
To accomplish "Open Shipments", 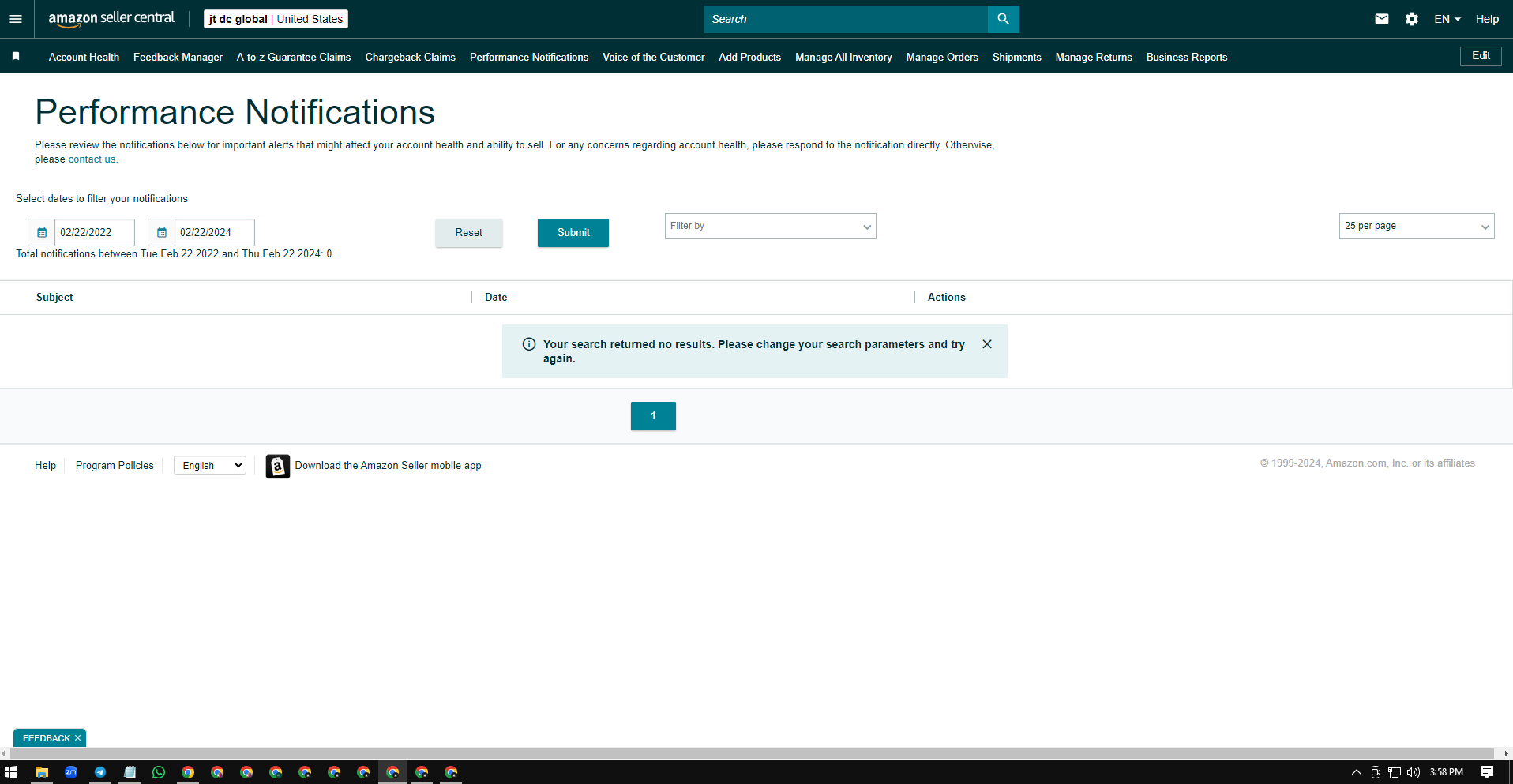I will click(1016, 57).
